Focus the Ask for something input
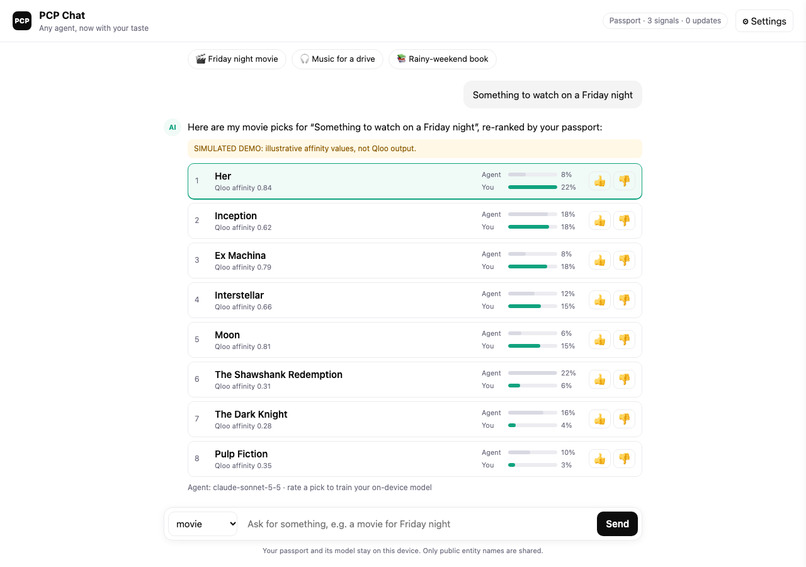The height and width of the screenshot is (567, 806). click(417, 524)
